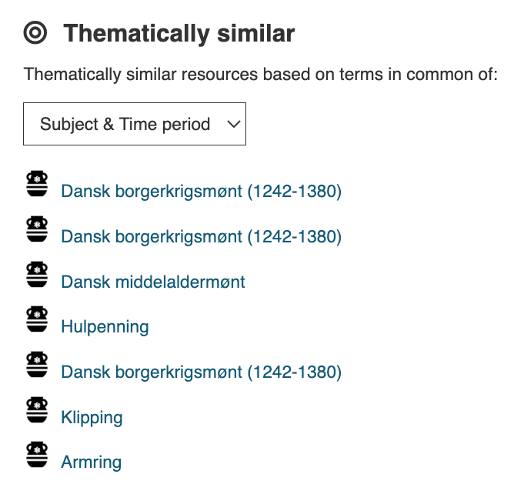The height and width of the screenshot is (492, 514).
Task: Open the first Dansk borgerkrigsmønt (1242-1380) link
Action: pyautogui.click(x=201, y=191)
